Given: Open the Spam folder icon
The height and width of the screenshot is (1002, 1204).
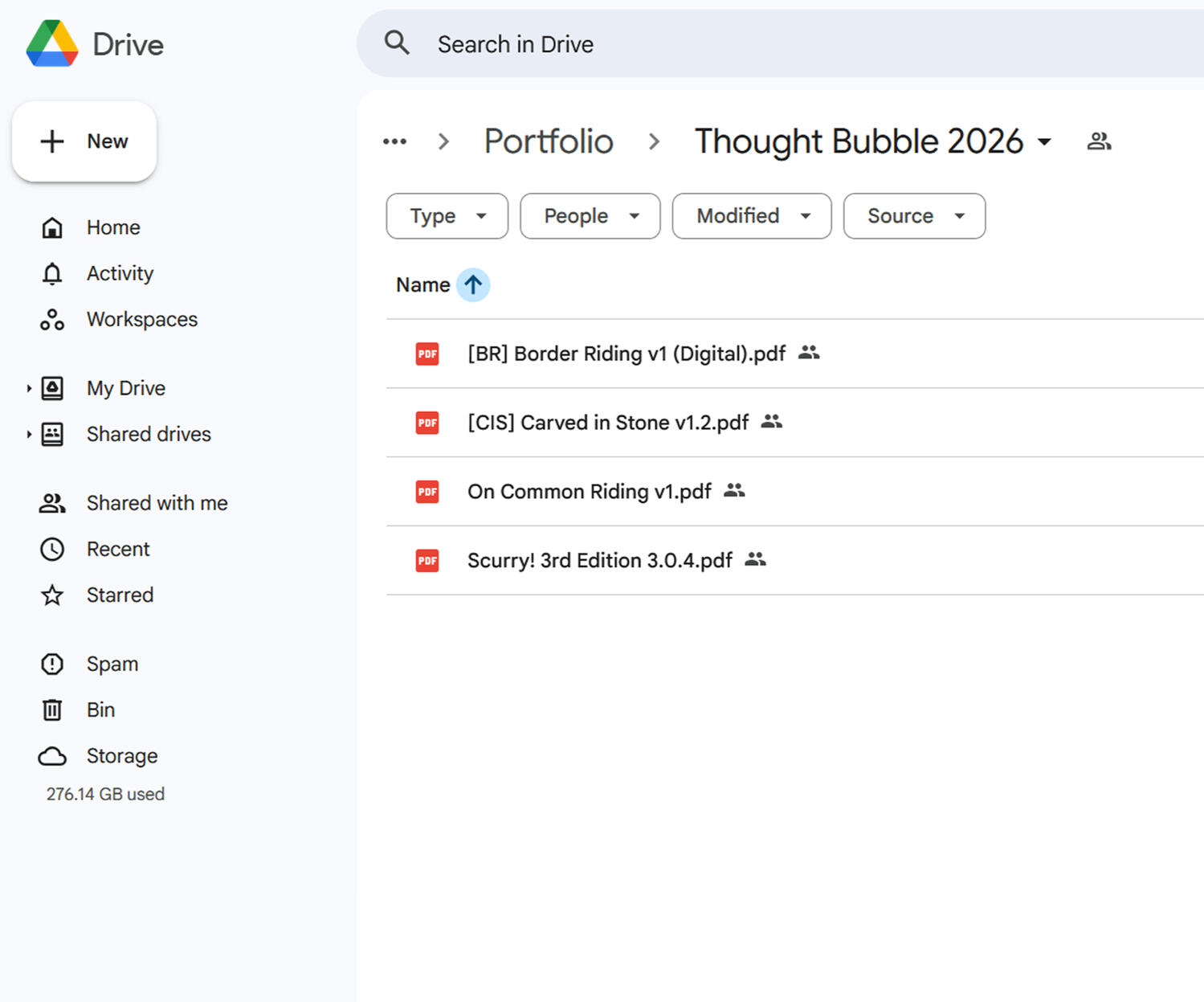Looking at the screenshot, I should pos(52,665).
